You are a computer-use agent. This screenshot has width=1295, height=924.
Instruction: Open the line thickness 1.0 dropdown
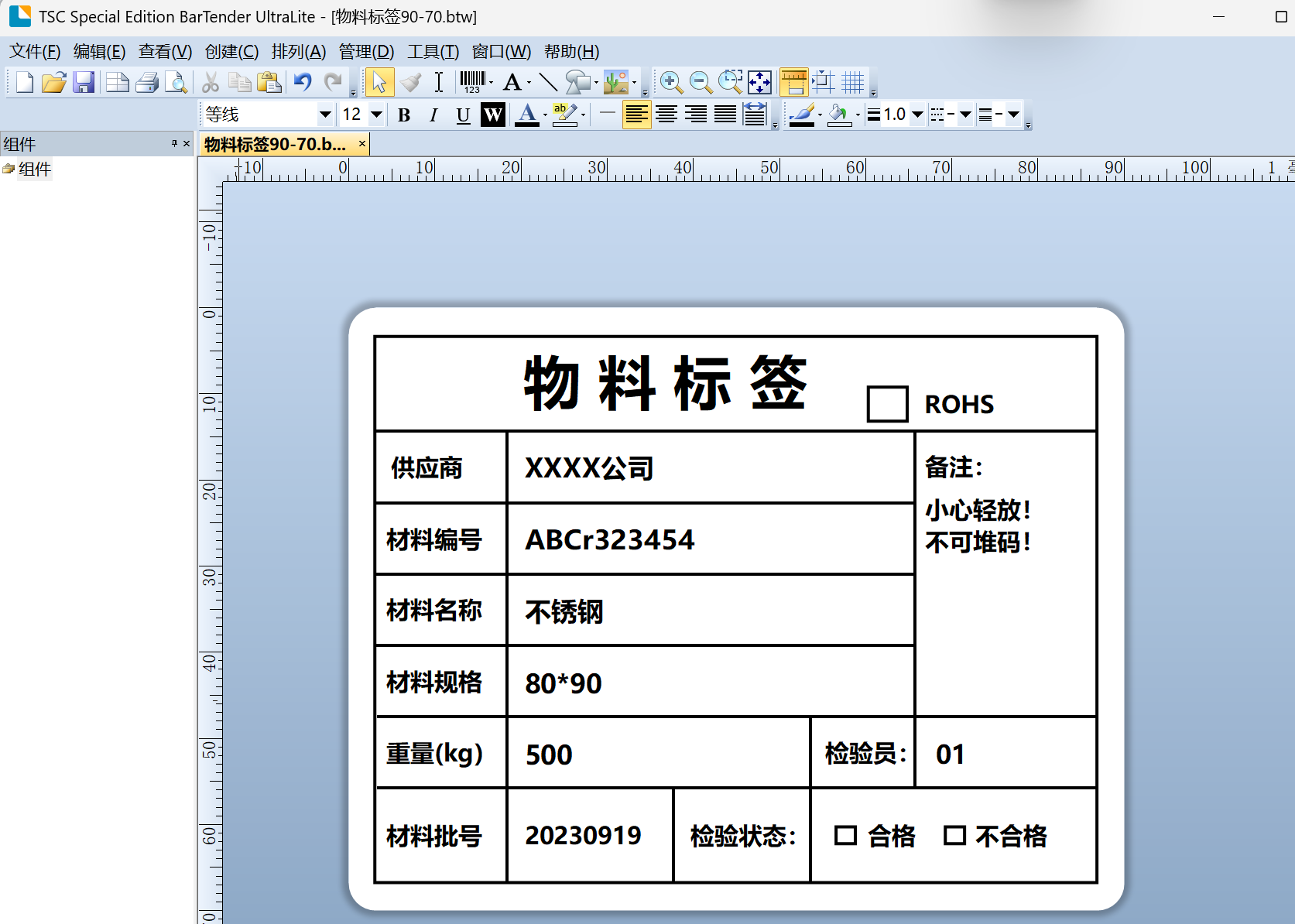pos(918,115)
